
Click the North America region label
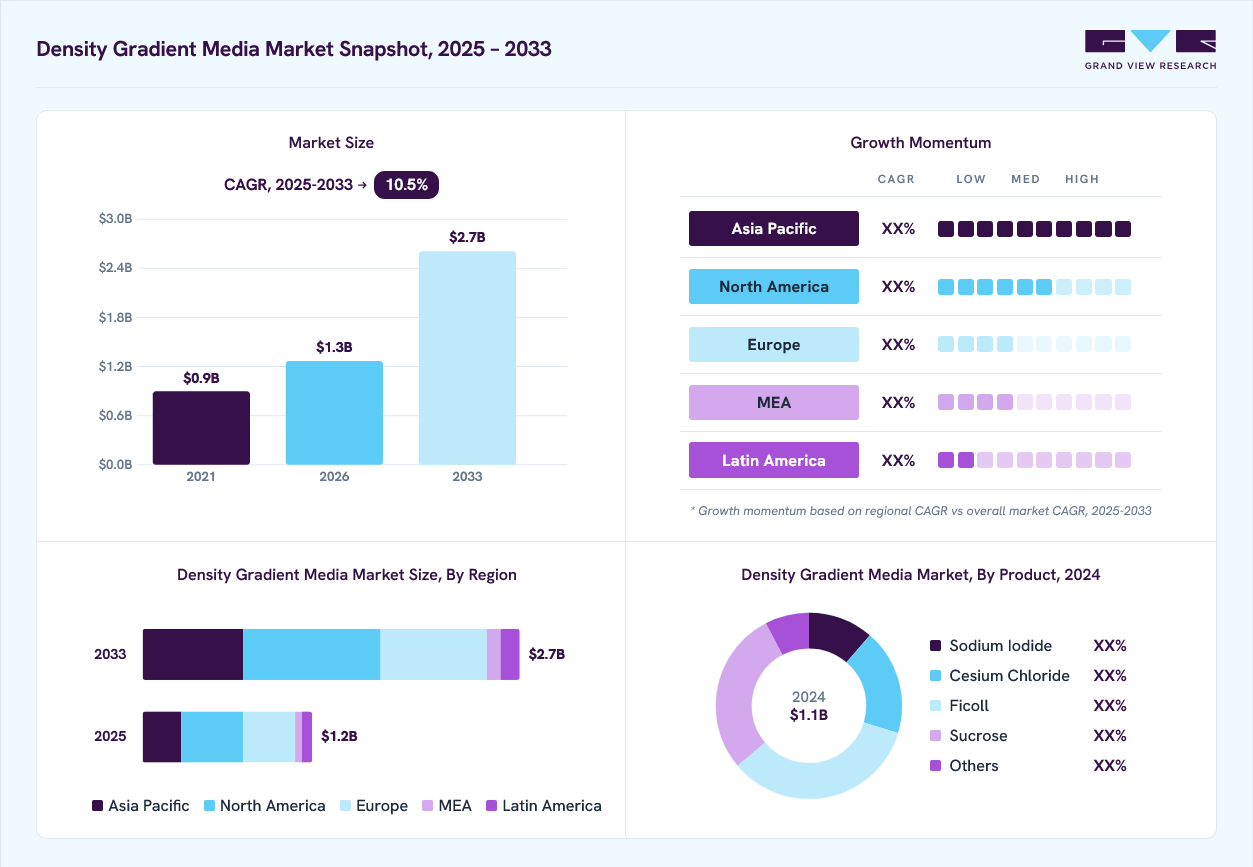[774, 286]
